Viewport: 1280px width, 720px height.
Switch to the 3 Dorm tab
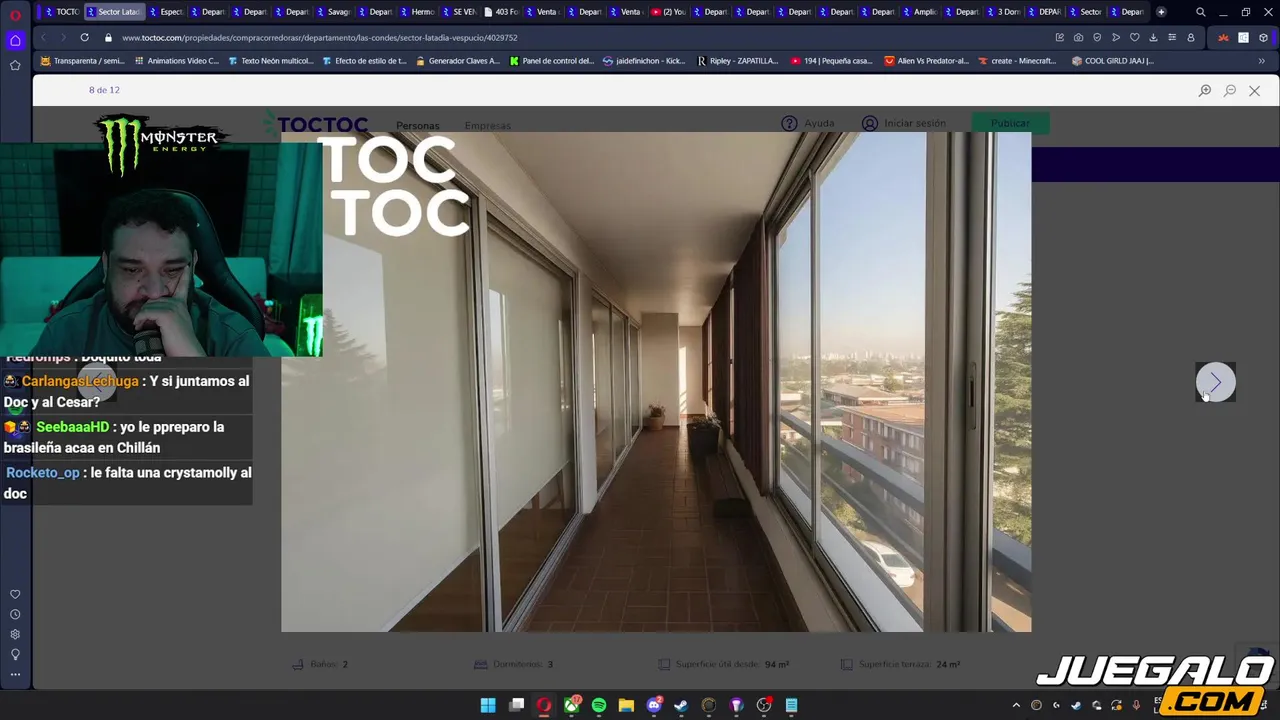(1004, 12)
